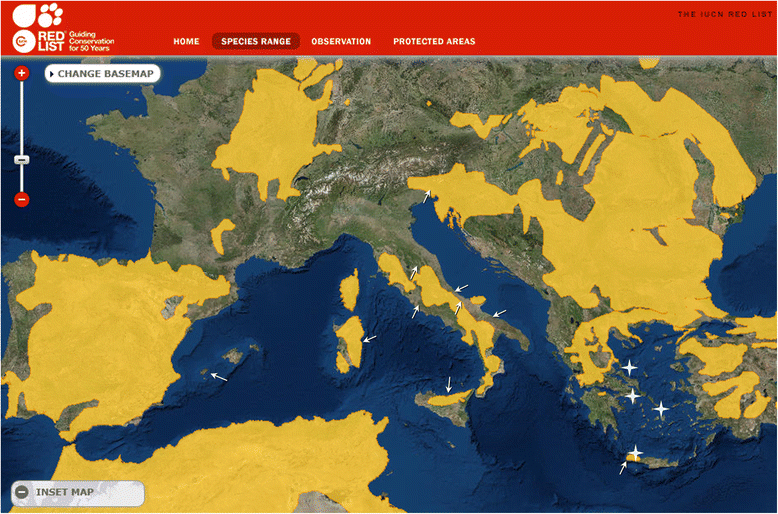
Task: Click 'The IUCN Red List' header text
Action: tap(725, 14)
